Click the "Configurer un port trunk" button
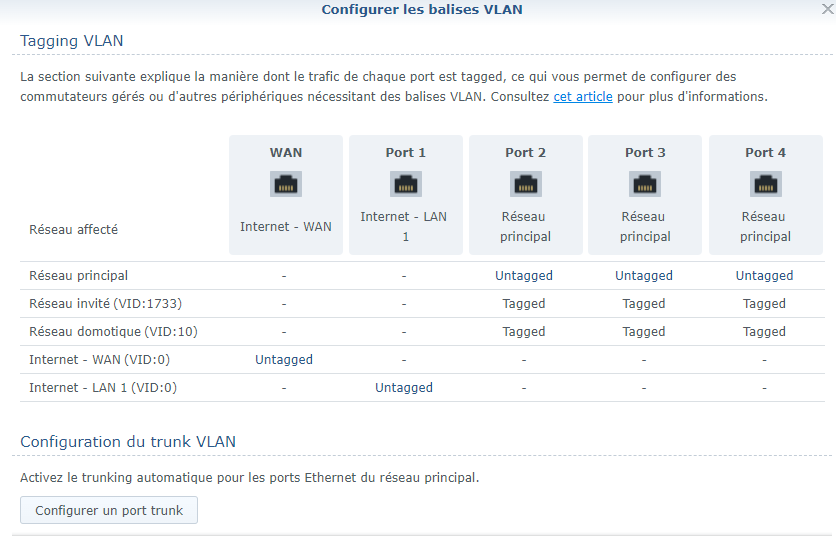The image size is (836, 538). click(109, 510)
